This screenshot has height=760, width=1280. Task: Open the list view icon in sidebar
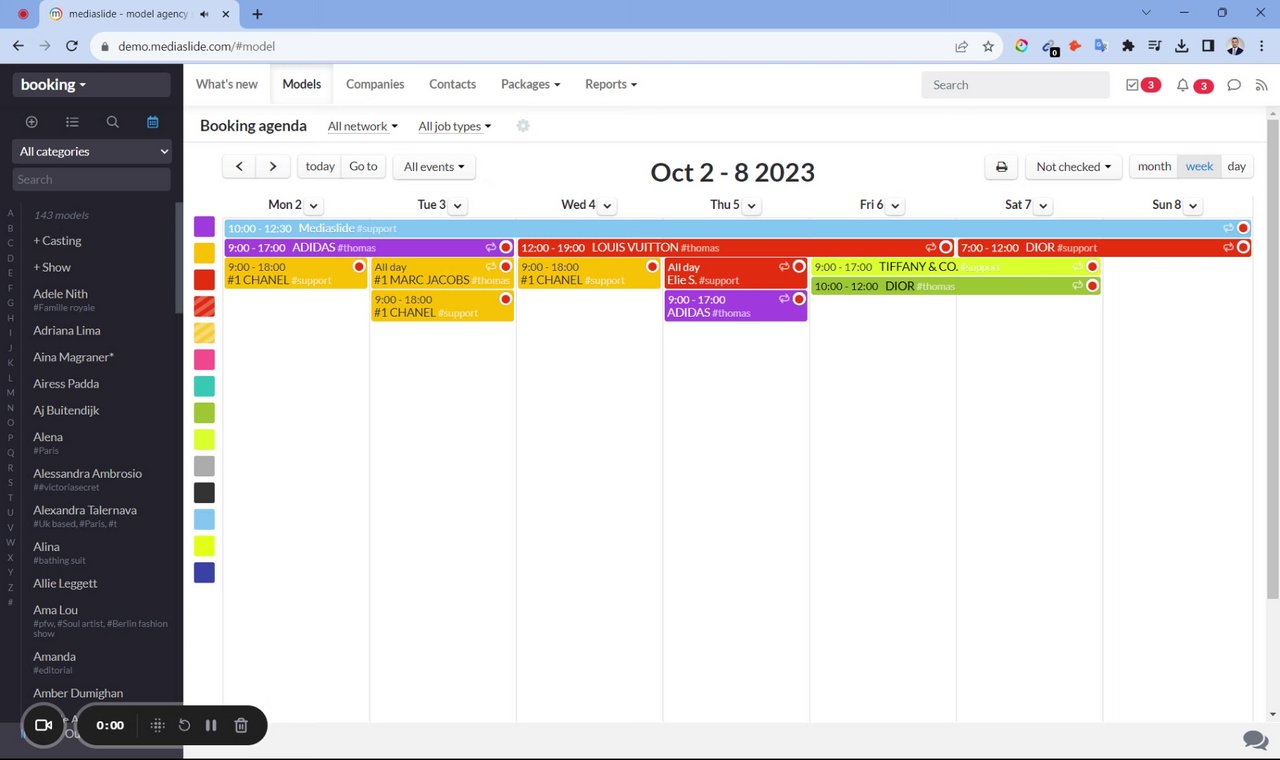pos(72,122)
